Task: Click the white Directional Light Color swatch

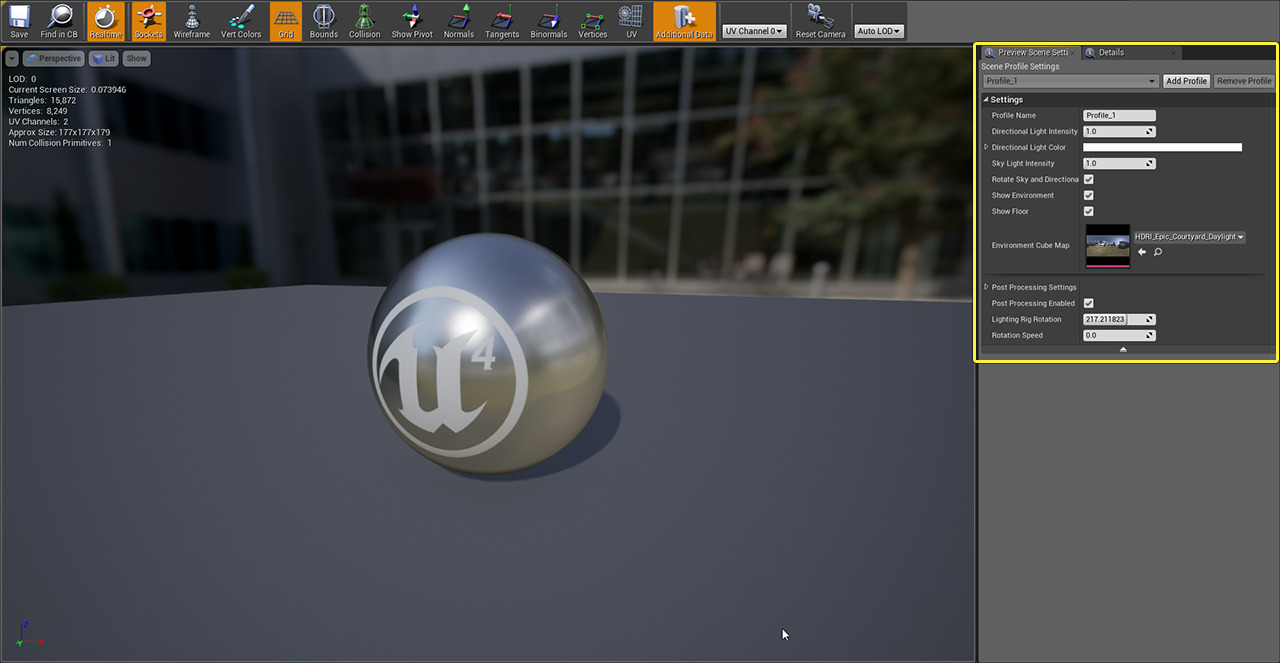Action: 1162,147
